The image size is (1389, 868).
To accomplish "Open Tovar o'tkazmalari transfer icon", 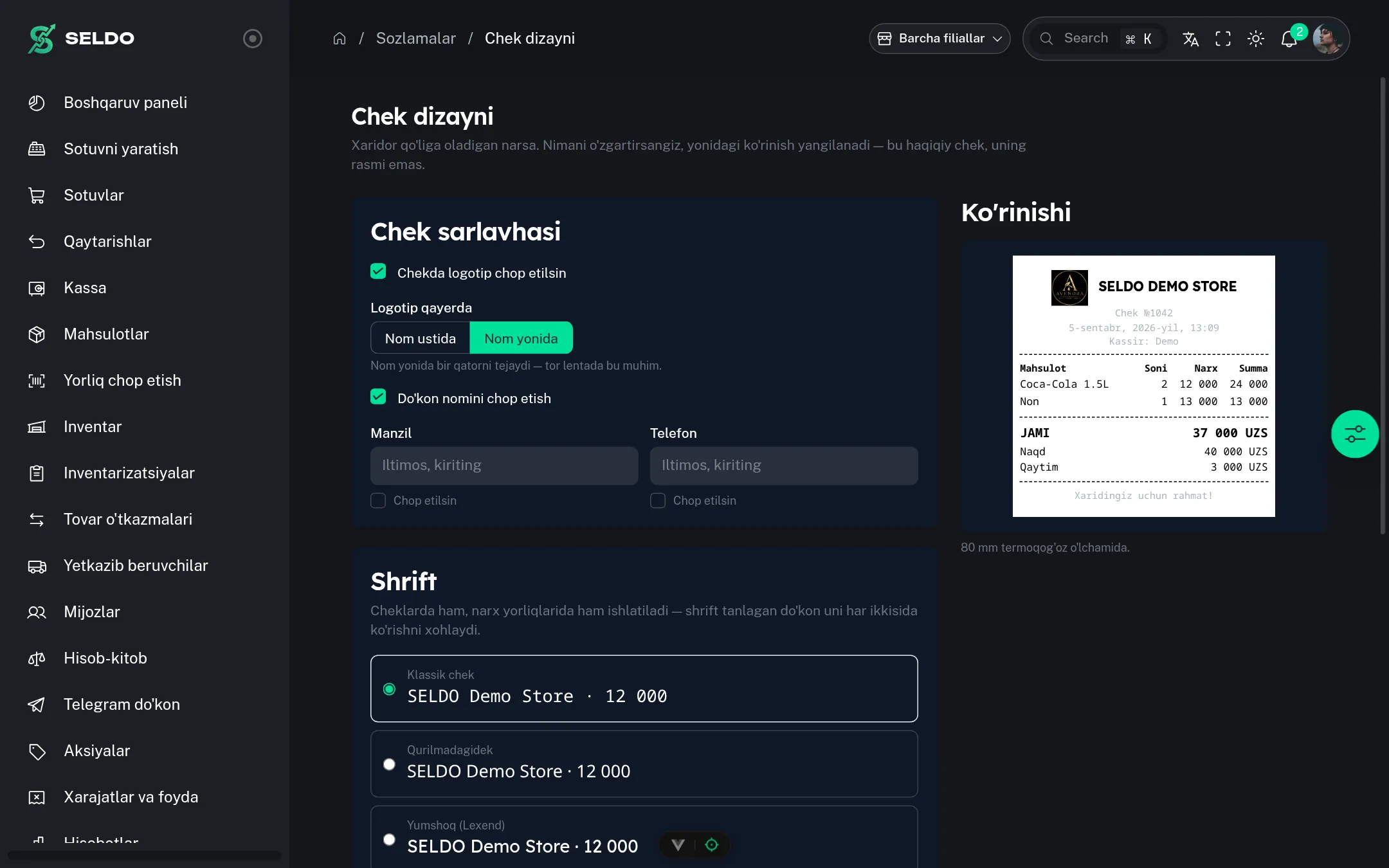I will 37,520.
